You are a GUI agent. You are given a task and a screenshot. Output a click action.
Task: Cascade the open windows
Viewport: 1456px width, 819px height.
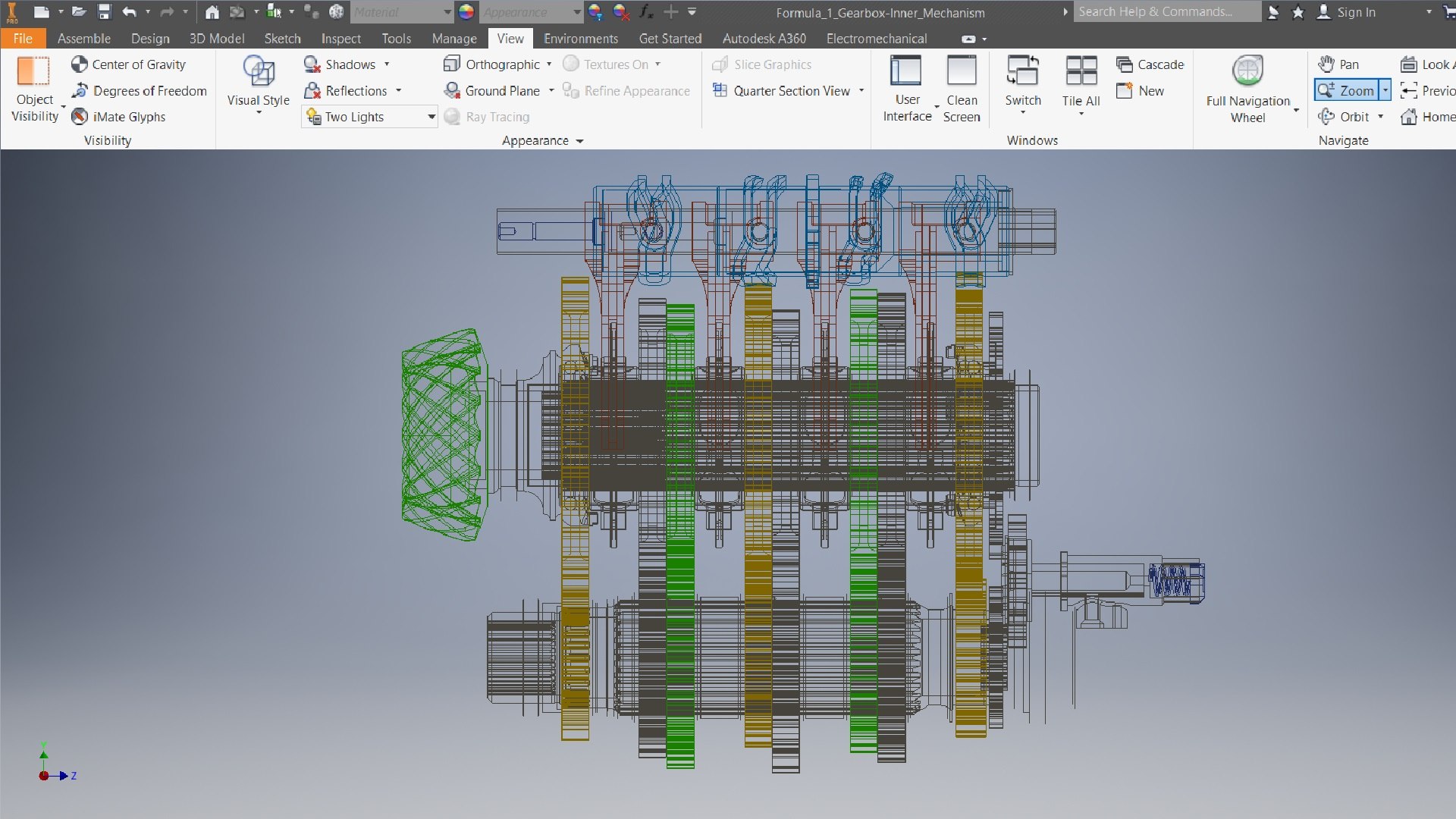1150,64
